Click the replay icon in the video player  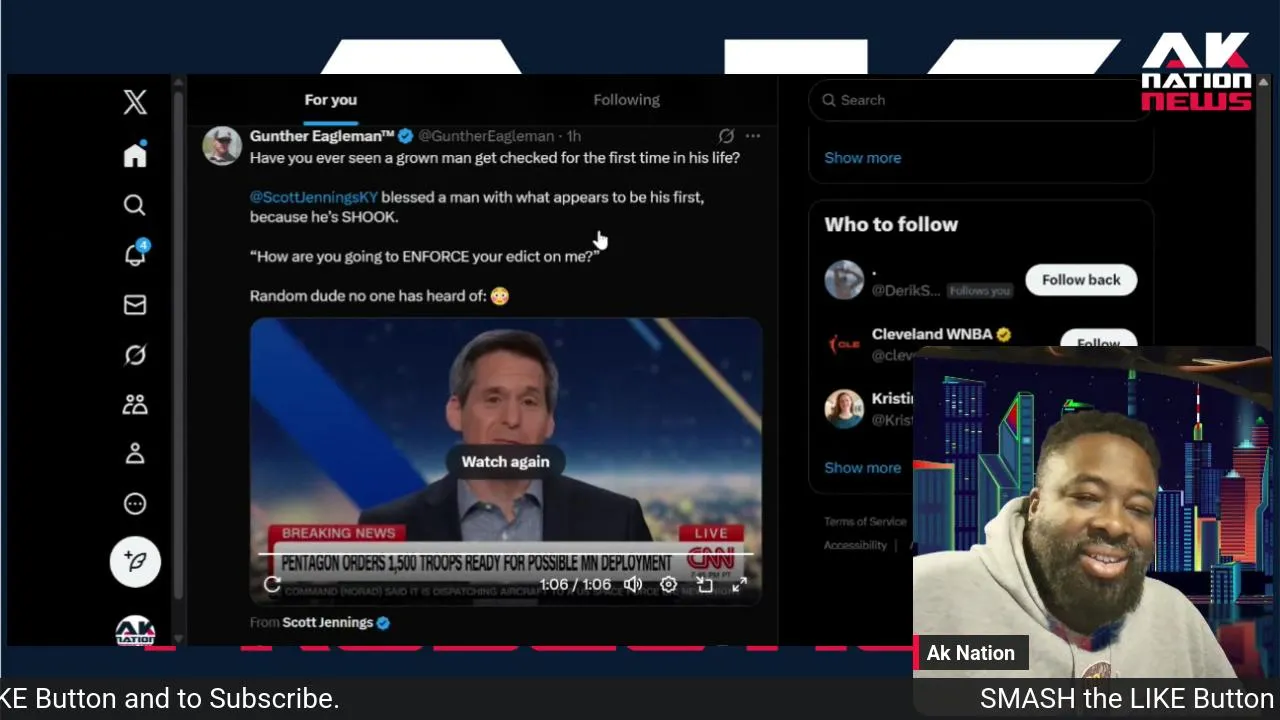pyautogui.click(x=272, y=585)
